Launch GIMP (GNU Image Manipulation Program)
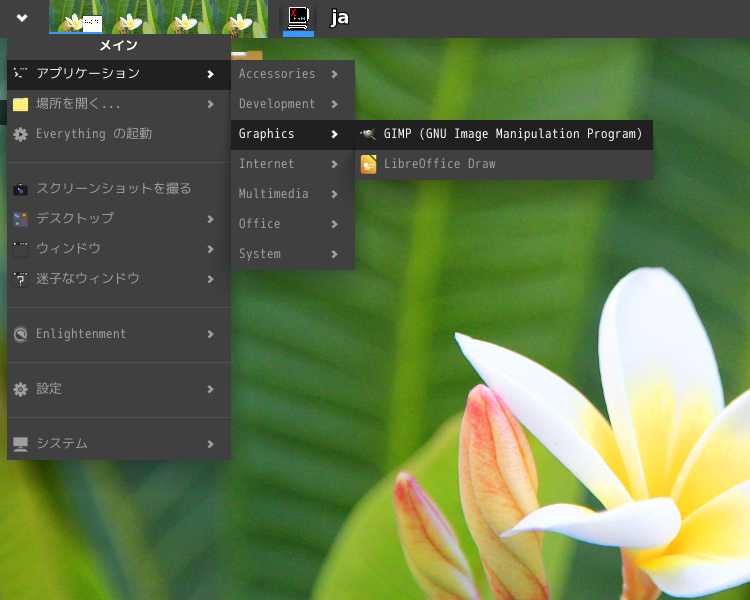The image size is (750, 600). coord(512,134)
